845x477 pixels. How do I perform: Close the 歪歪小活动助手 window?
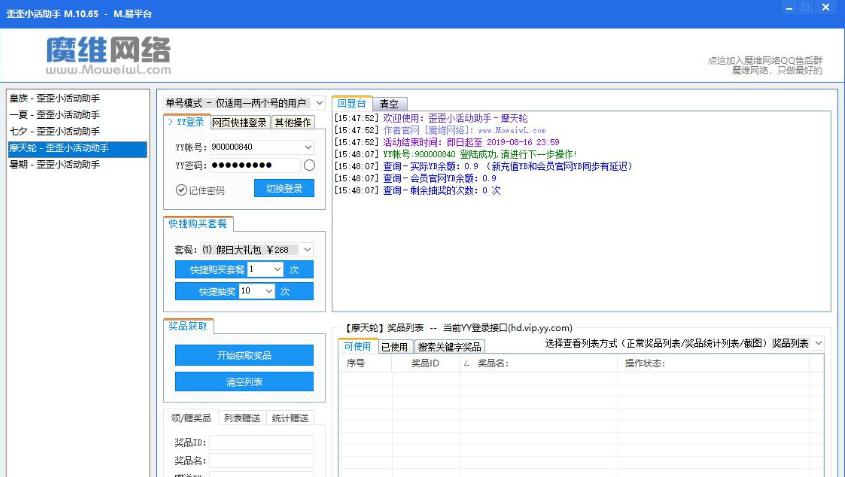point(825,8)
